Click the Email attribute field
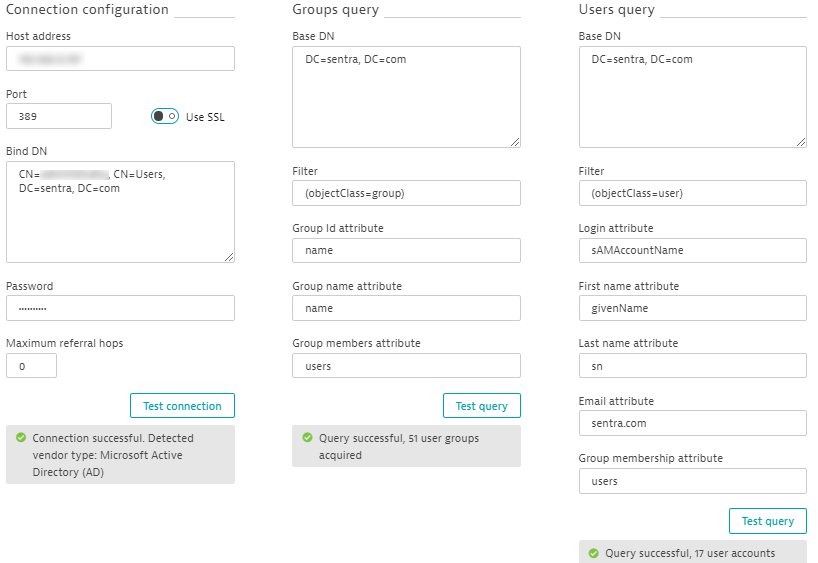 pos(692,423)
